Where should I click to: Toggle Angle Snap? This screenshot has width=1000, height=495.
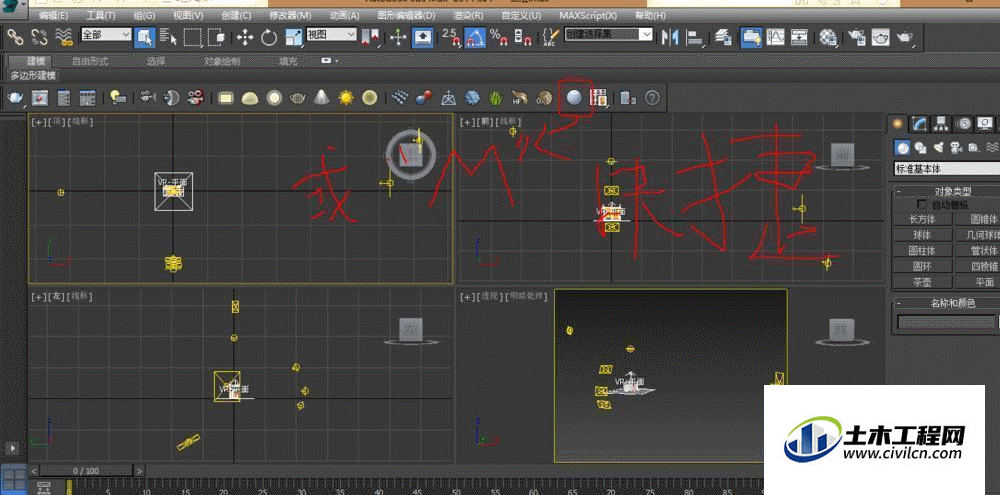click(x=474, y=38)
